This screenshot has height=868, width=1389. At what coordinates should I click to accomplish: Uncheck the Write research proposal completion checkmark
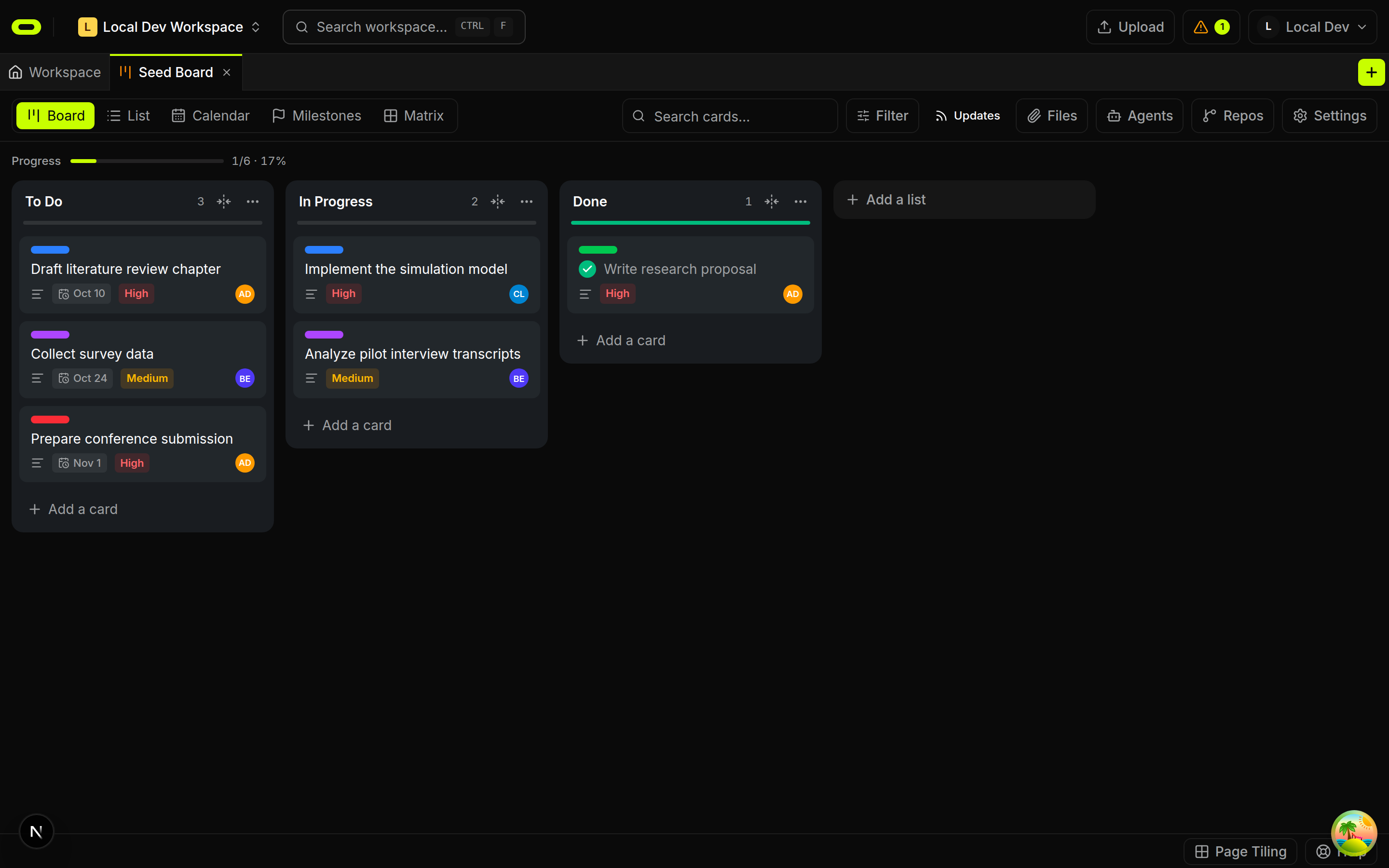587,269
